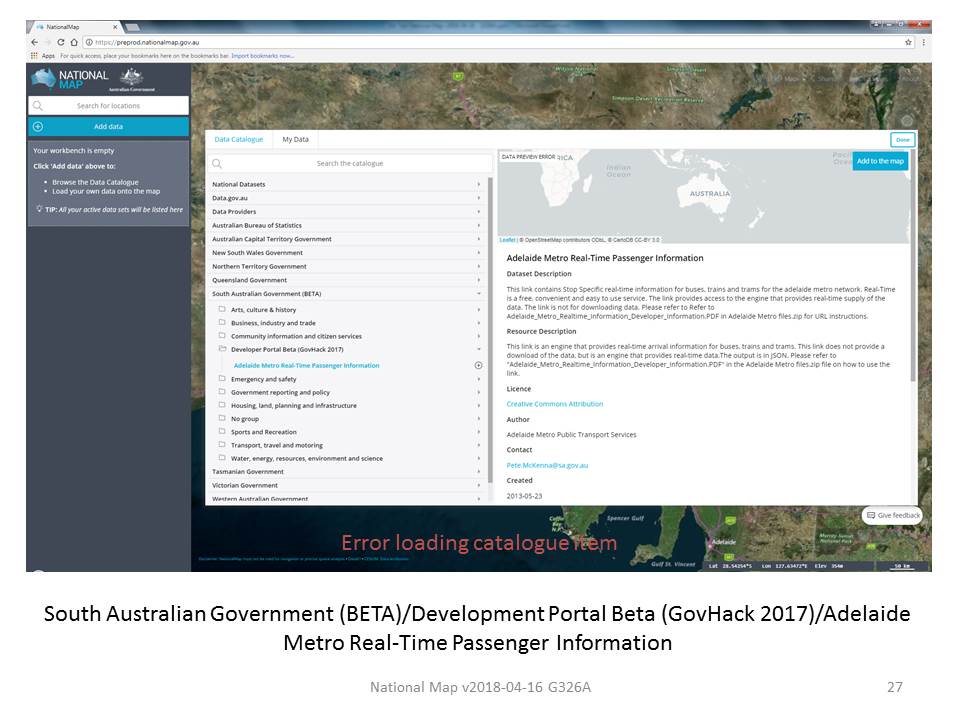Open Housing, land, planning and infrastructure folder
Image resolution: width=960 pixels, height=720 pixels.
click(x=349, y=405)
